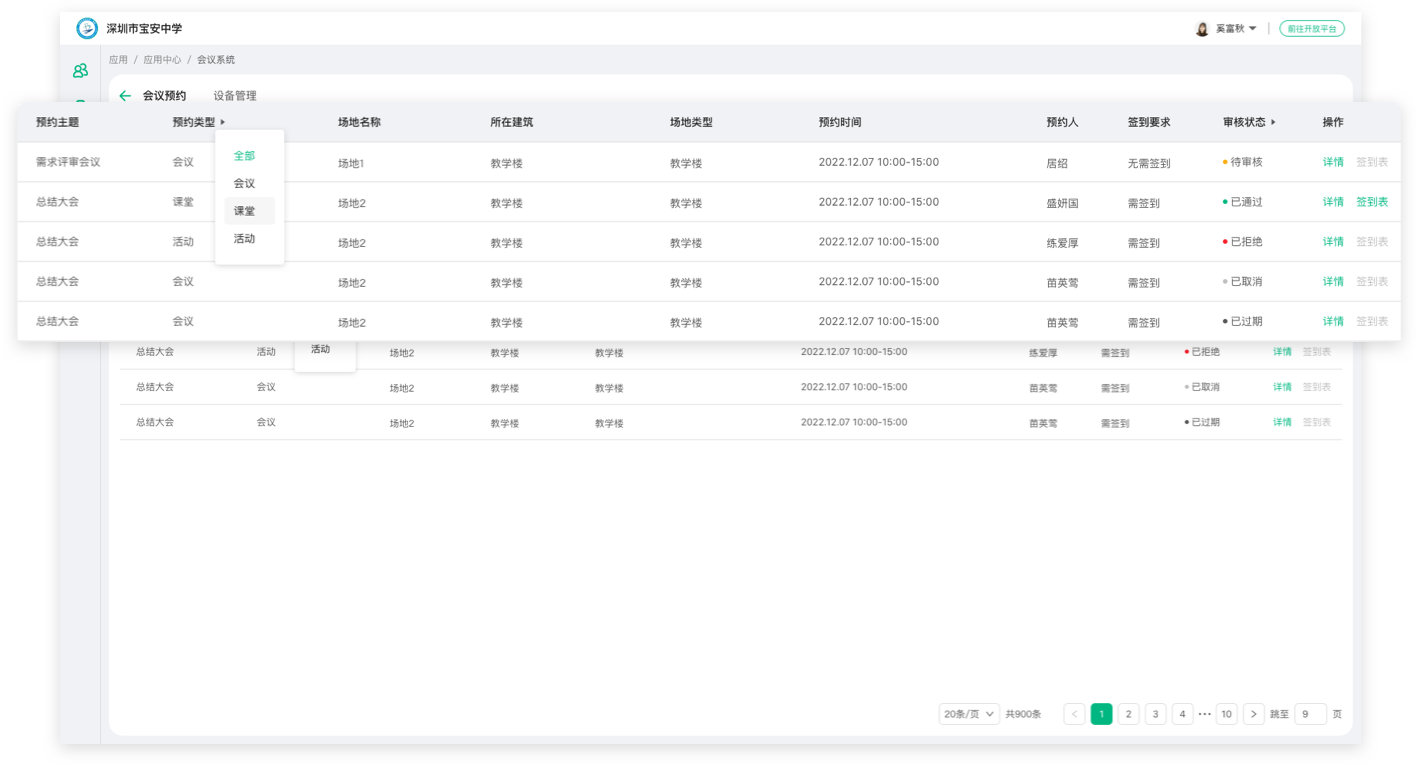
Task: Click the 前往开放平台 button
Action: coord(1311,29)
